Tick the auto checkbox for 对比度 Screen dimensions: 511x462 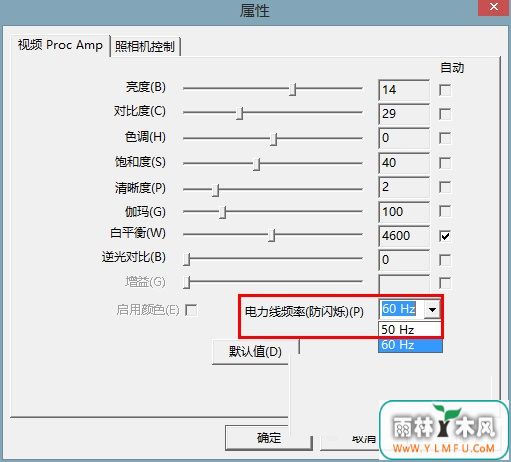[445, 114]
